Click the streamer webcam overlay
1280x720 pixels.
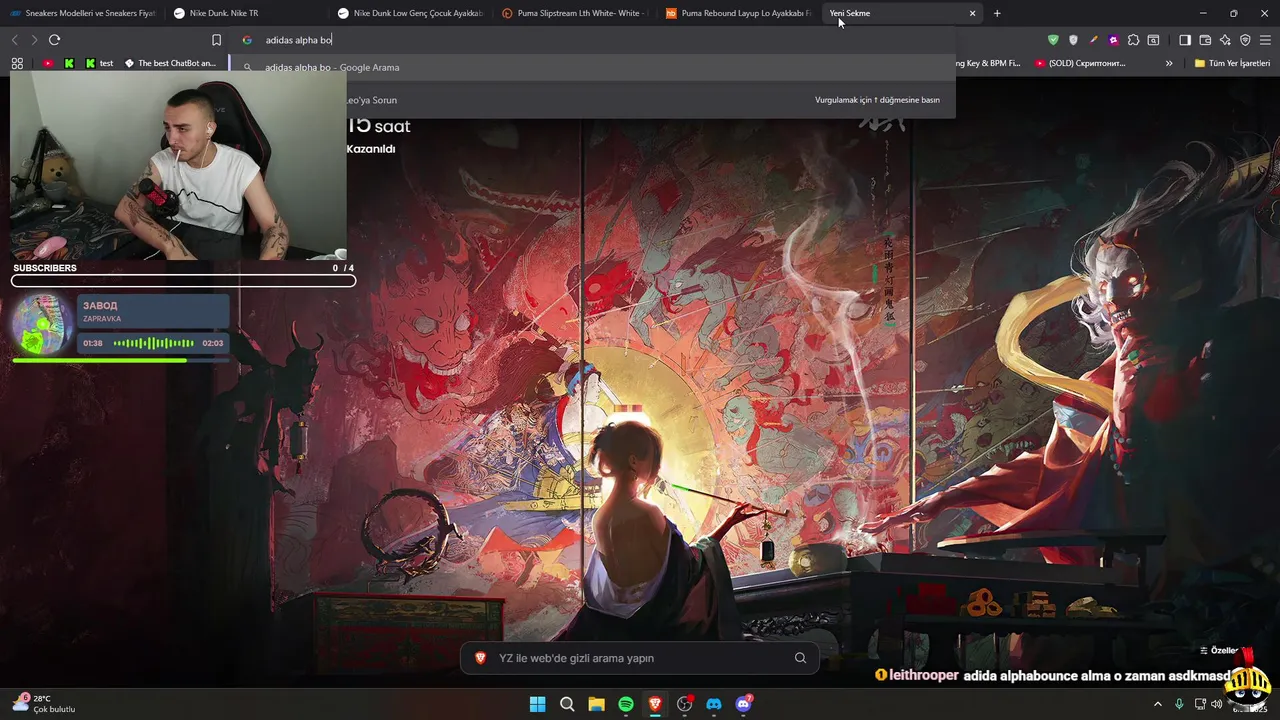click(x=178, y=165)
